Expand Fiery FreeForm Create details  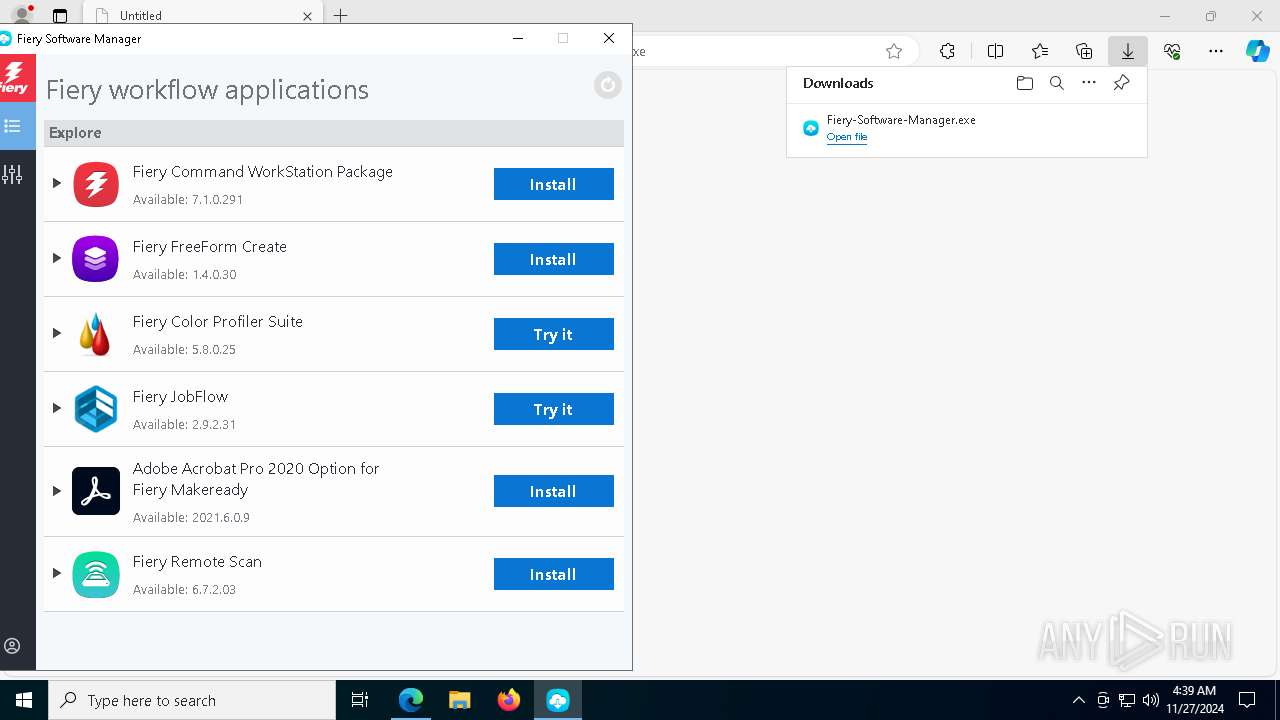[57, 258]
